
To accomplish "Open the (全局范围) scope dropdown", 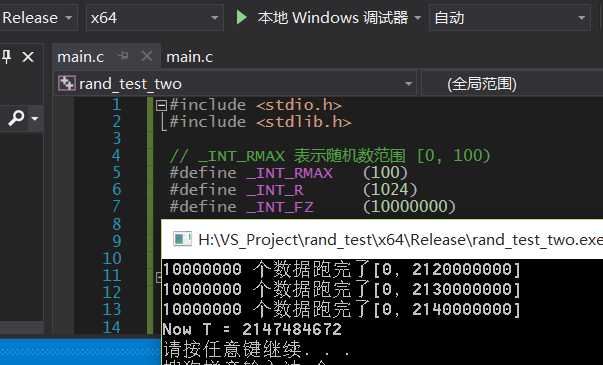I will (x=512, y=83).
